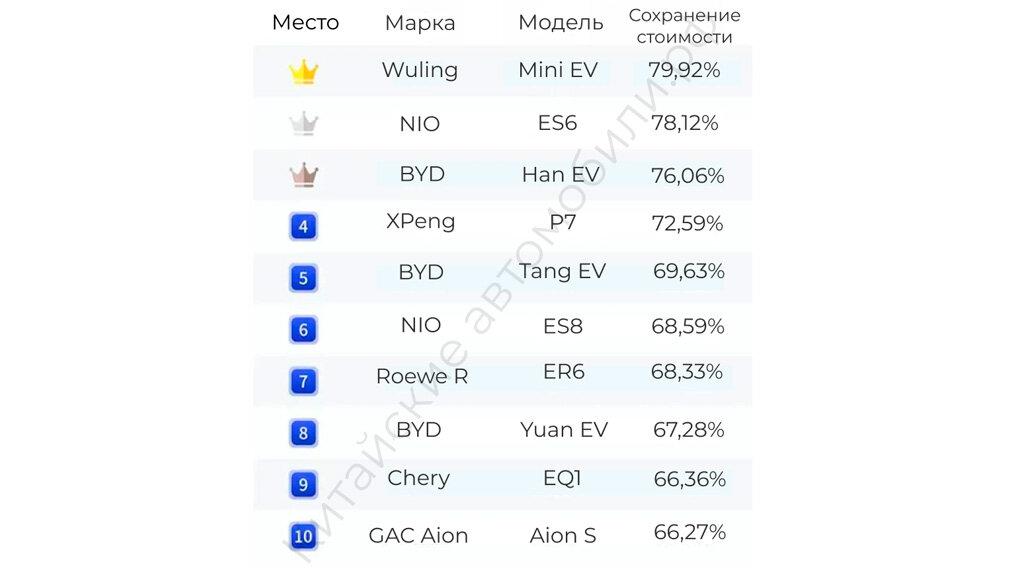Image resolution: width=1010 pixels, height=568 pixels.
Task: Click the XPeng brand cell
Action: click(x=421, y=222)
